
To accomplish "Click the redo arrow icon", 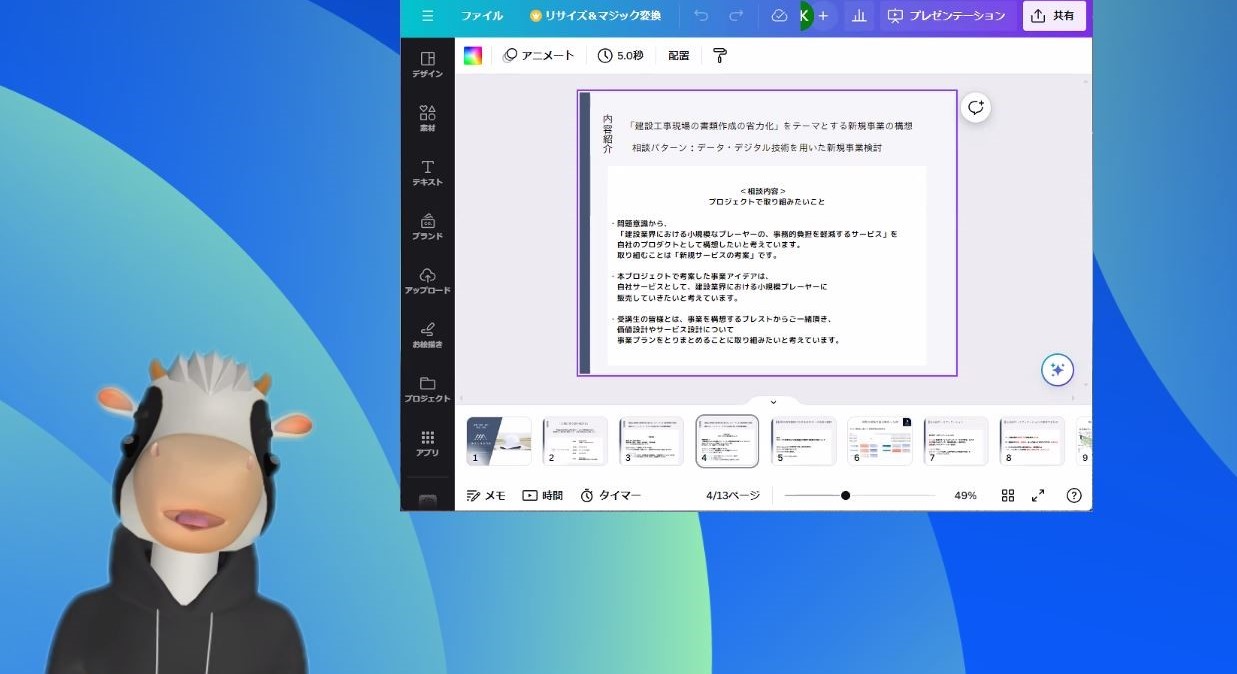I will 736,16.
